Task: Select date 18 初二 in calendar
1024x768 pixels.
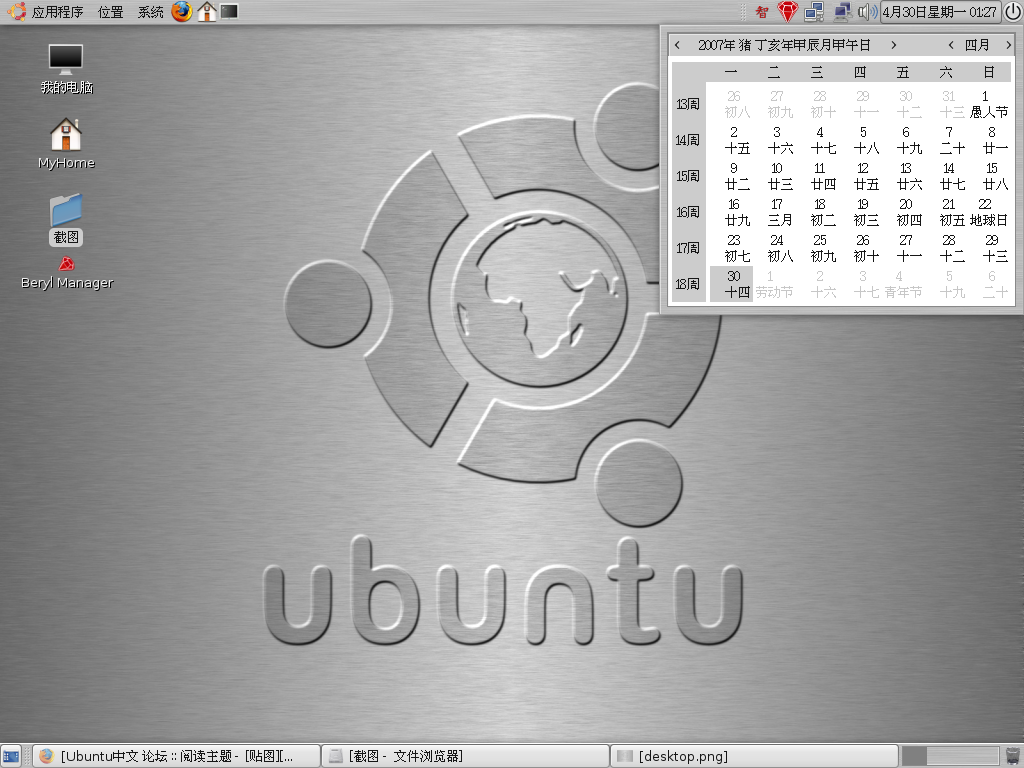Action: coord(822,212)
